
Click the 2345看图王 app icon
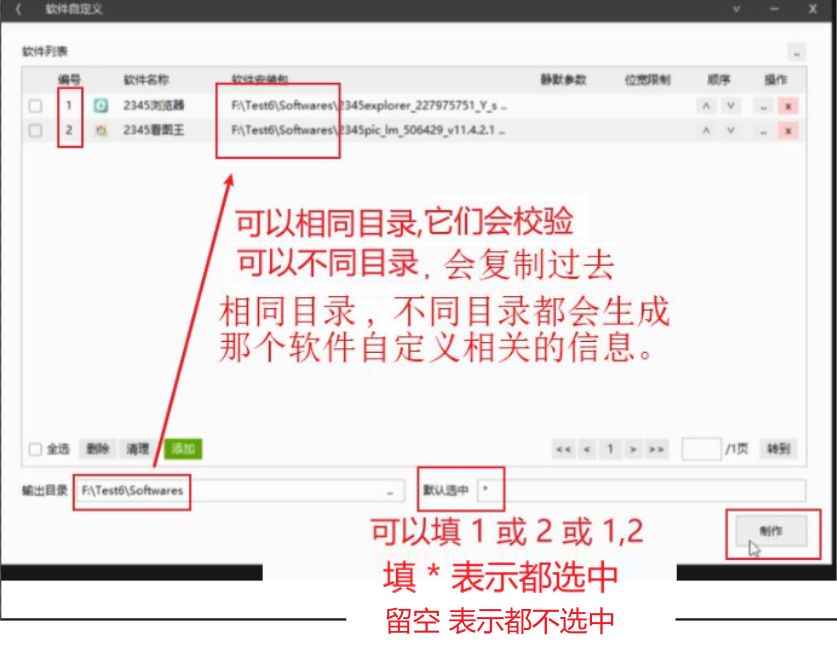pos(100,130)
